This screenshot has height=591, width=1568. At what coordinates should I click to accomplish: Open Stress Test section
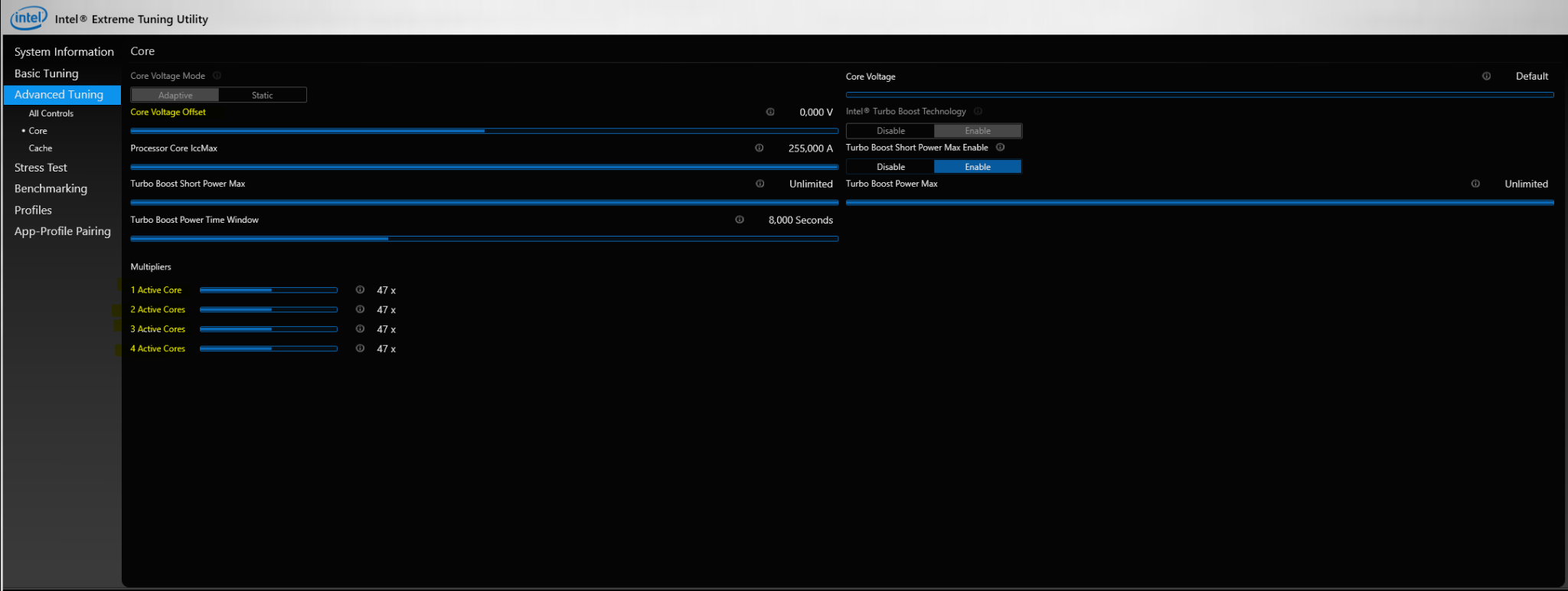coord(41,168)
